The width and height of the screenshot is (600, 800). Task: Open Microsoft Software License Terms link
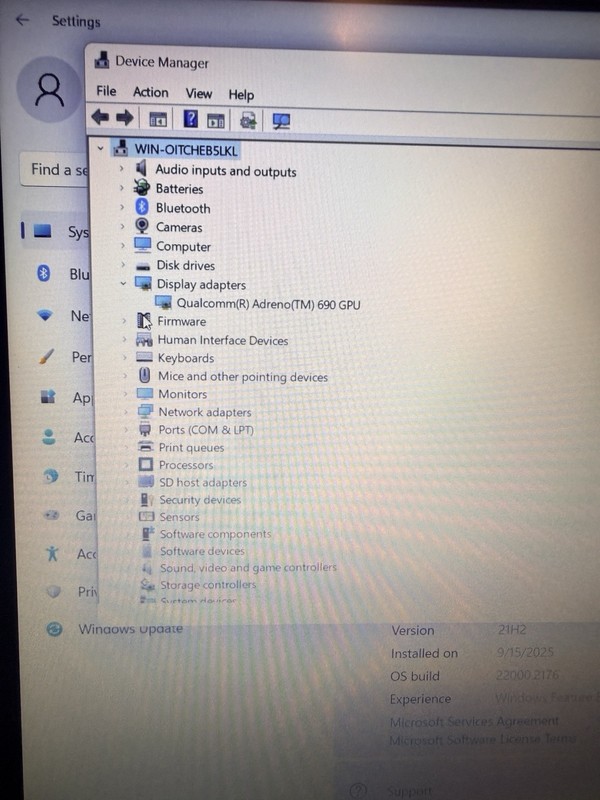pyautogui.click(x=482, y=739)
